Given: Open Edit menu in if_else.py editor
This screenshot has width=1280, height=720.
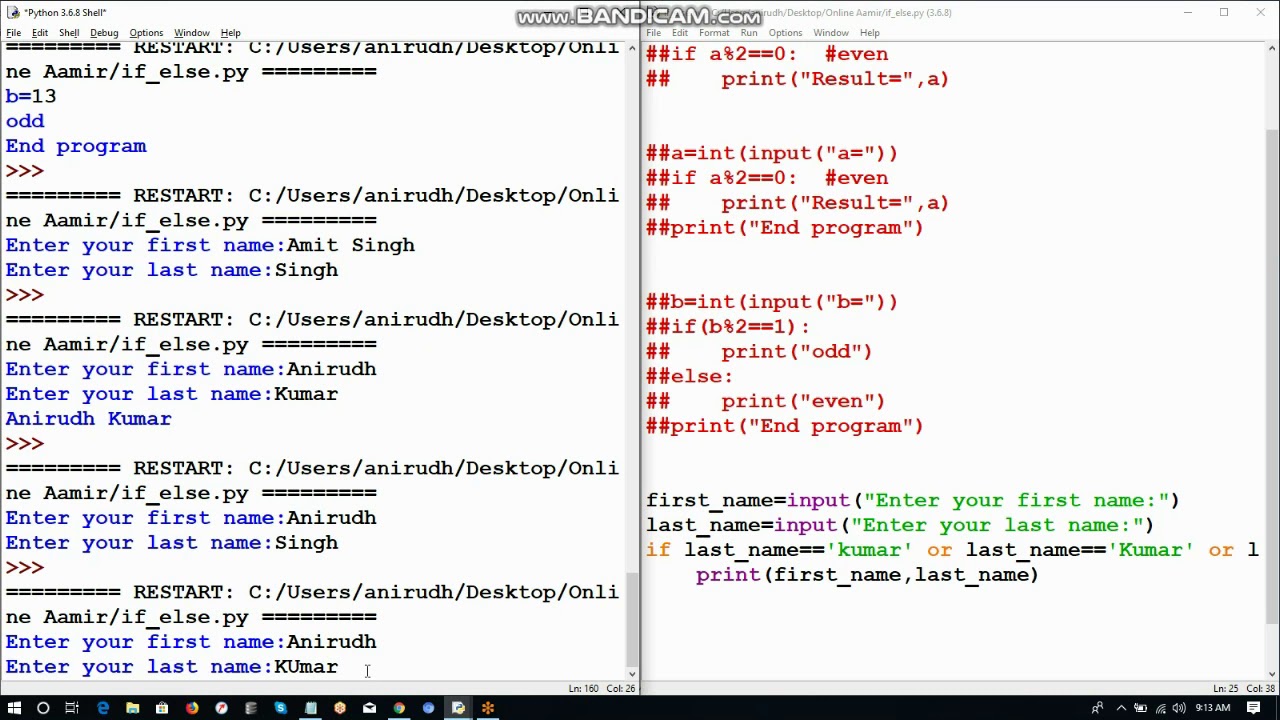Looking at the screenshot, I should click(680, 33).
